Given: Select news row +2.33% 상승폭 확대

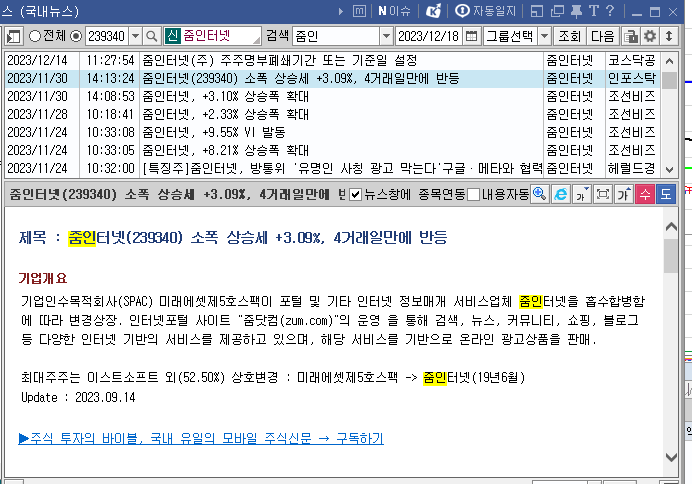Looking at the screenshot, I should click(x=333, y=115).
